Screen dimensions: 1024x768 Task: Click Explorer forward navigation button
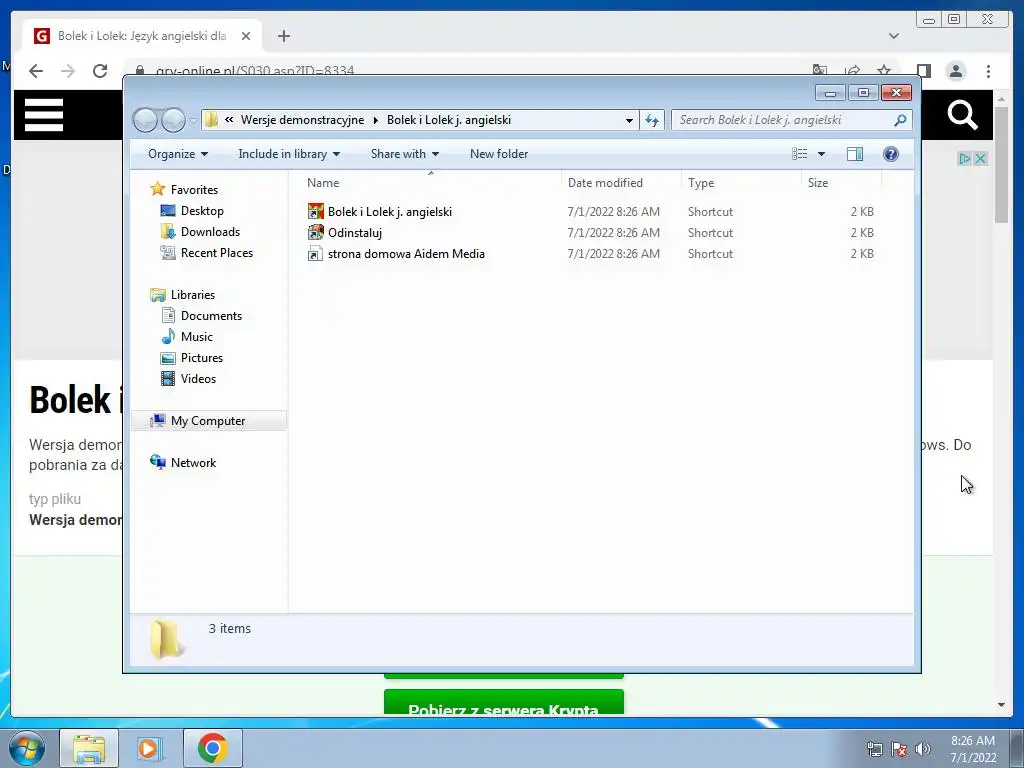click(x=173, y=120)
